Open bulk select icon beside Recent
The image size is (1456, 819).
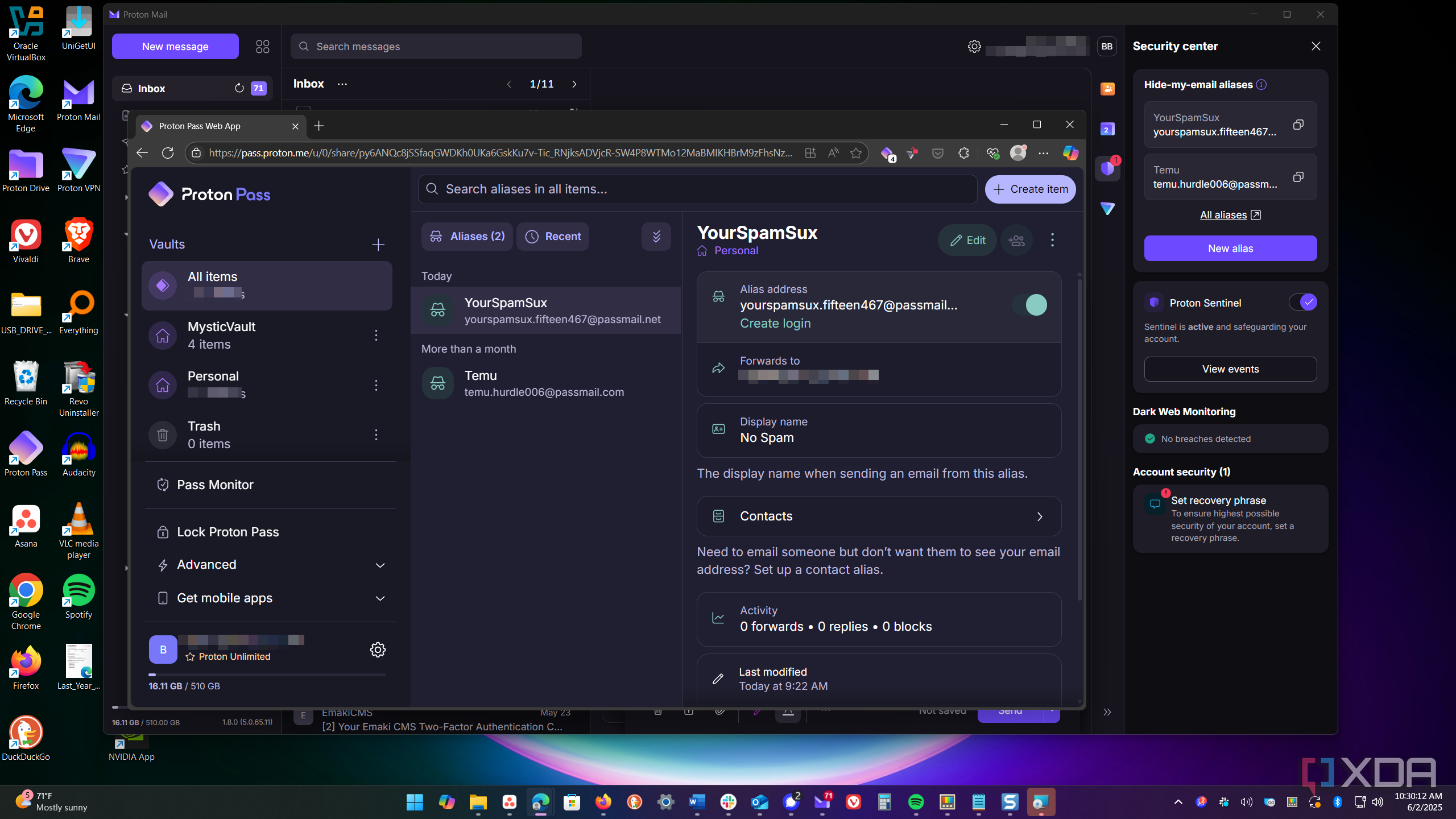pos(656,237)
